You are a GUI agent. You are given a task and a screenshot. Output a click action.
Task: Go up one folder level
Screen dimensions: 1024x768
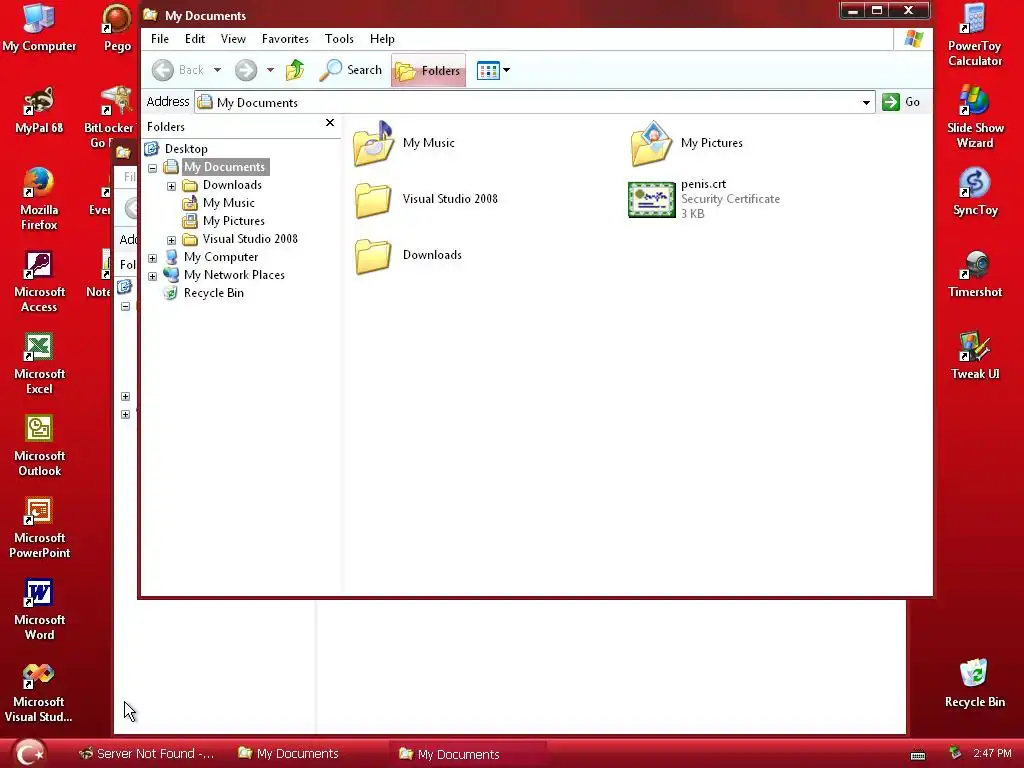pos(295,70)
